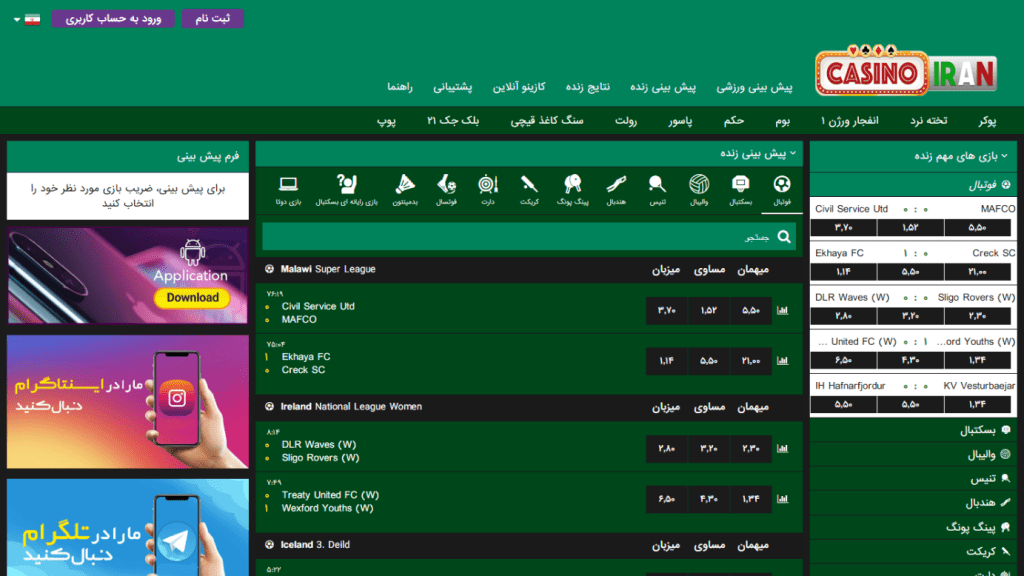Select away odds ۱,۳۴ for Wexford Youths in main list
This screenshot has width=1024, height=576.
pos(750,499)
